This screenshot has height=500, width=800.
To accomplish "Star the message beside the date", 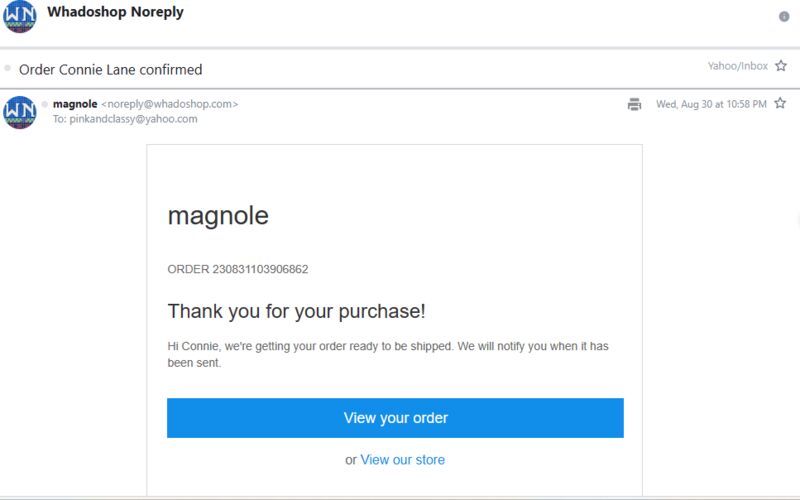I will point(780,104).
